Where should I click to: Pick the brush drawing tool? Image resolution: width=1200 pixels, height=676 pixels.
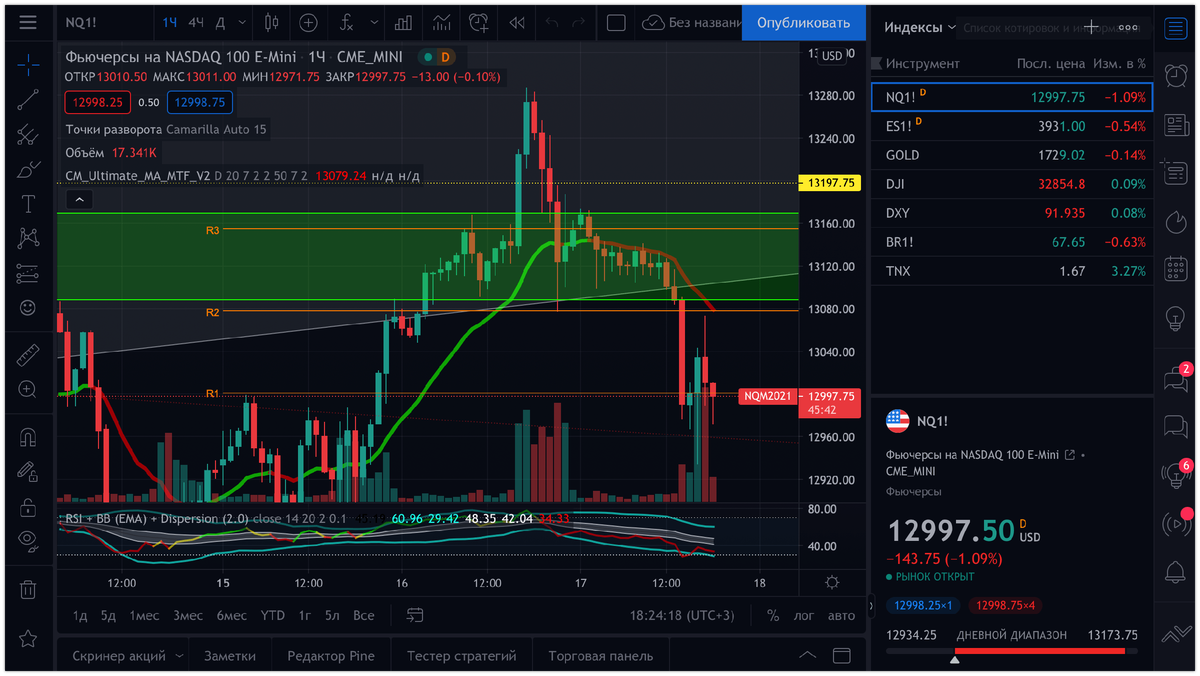click(x=28, y=168)
